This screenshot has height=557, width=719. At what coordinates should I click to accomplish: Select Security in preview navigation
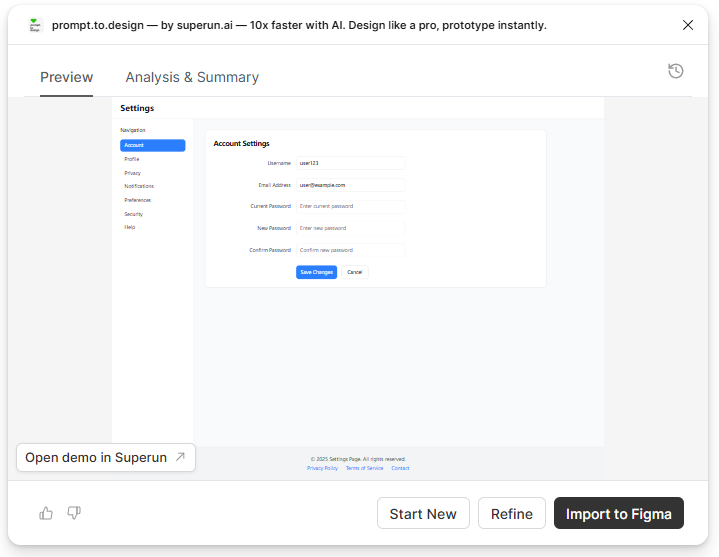point(133,214)
